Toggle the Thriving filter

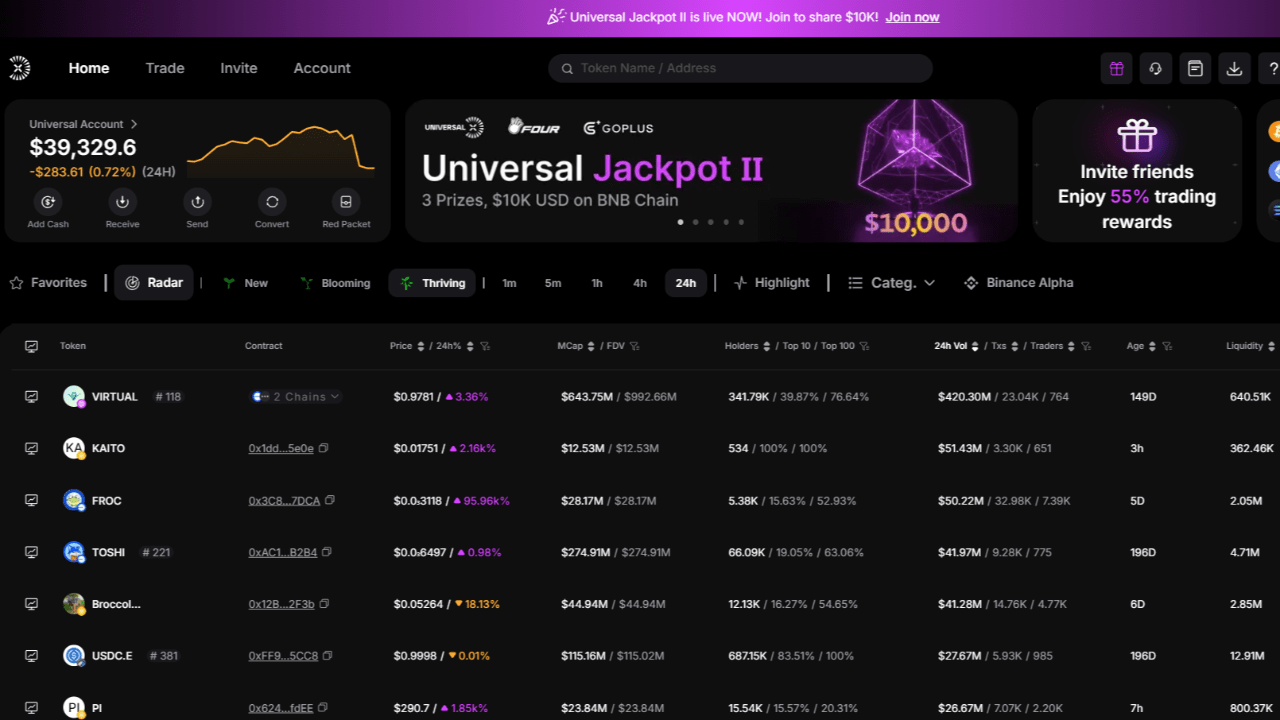432,283
